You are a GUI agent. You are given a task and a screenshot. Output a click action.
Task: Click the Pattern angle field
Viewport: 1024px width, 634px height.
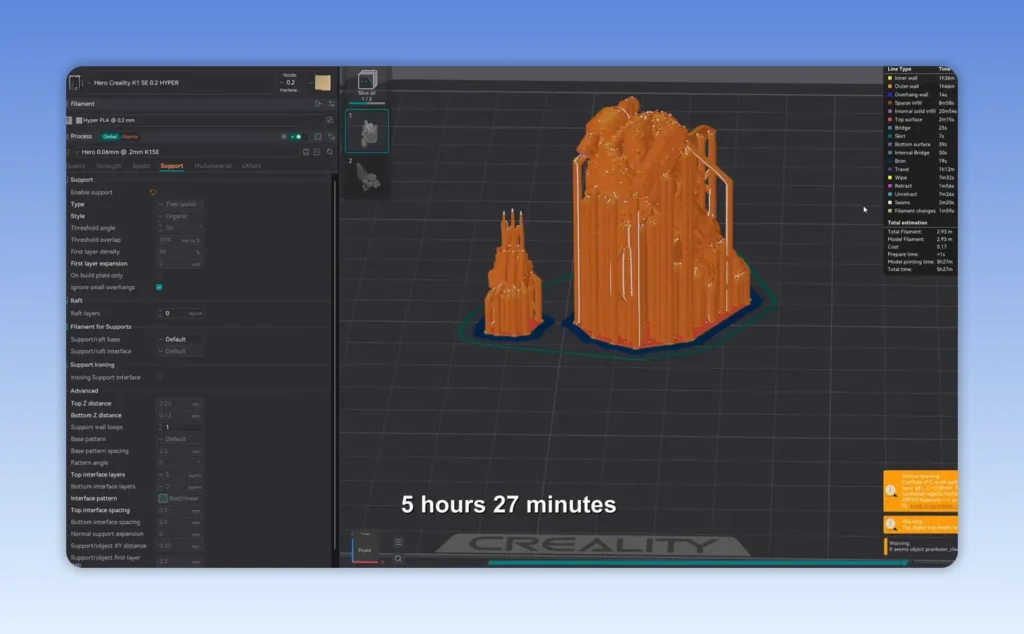click(x=180, y=463)
